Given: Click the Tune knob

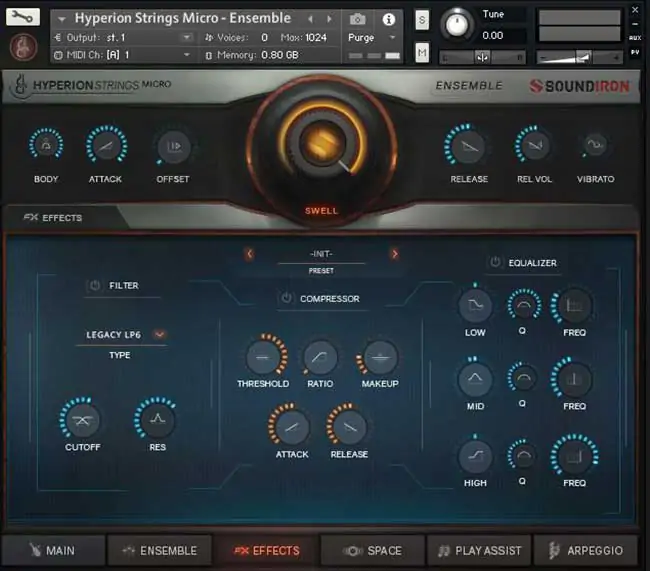Looking at the screenshot, I should [x=457, y=24].
